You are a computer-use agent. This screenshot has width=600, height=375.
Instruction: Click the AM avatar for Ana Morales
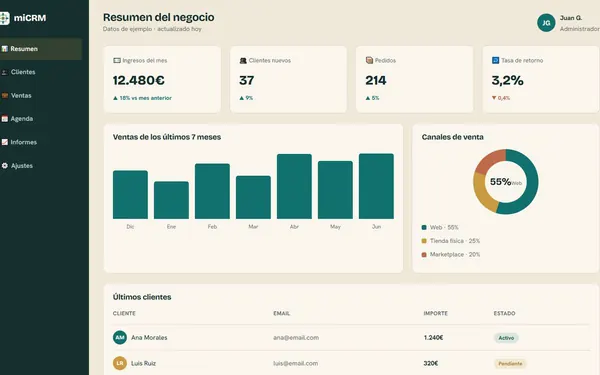point(120,338)
